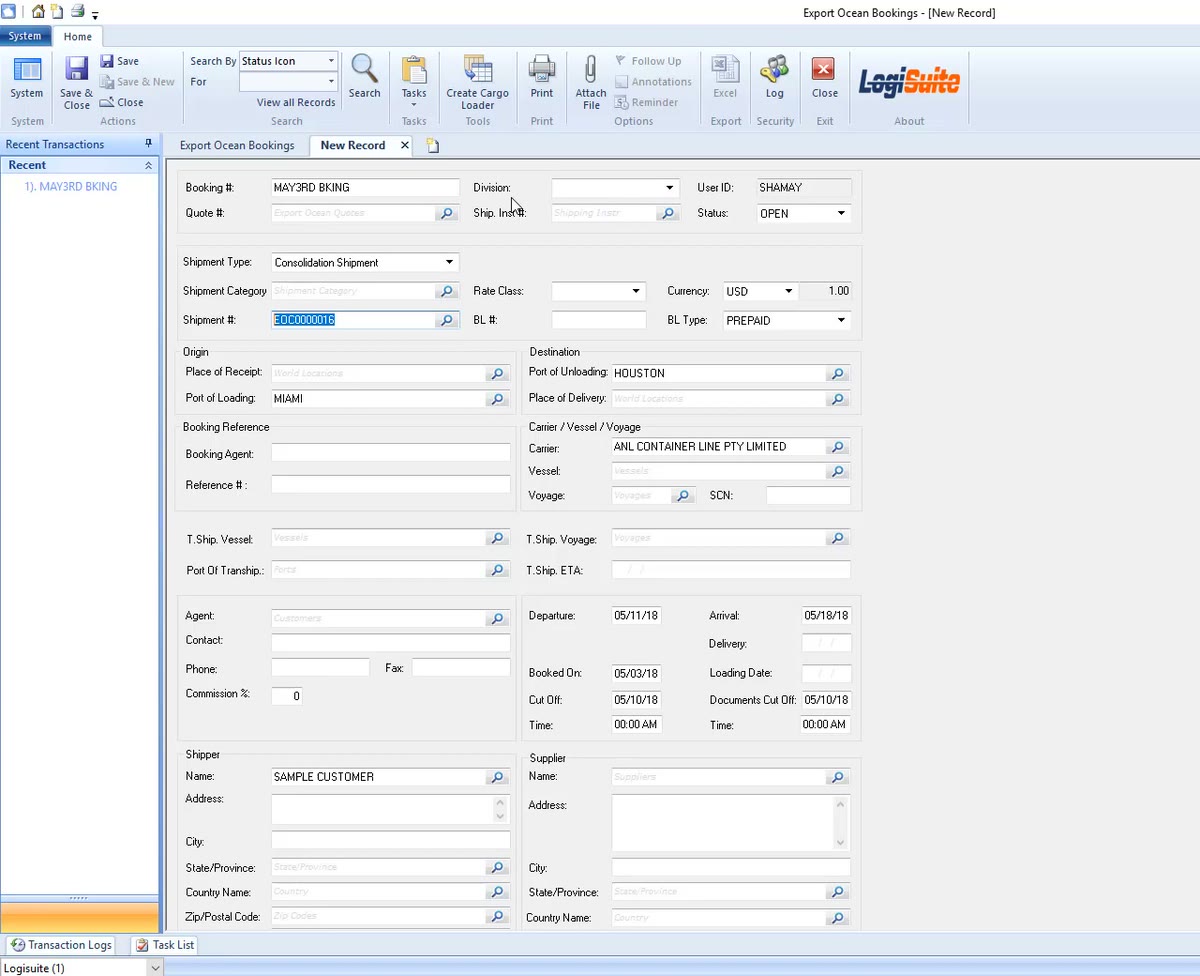The width and height of the screenshot is (1200, 976).
Task: Open Quote # lookup search icon
Action: (447, 213)
